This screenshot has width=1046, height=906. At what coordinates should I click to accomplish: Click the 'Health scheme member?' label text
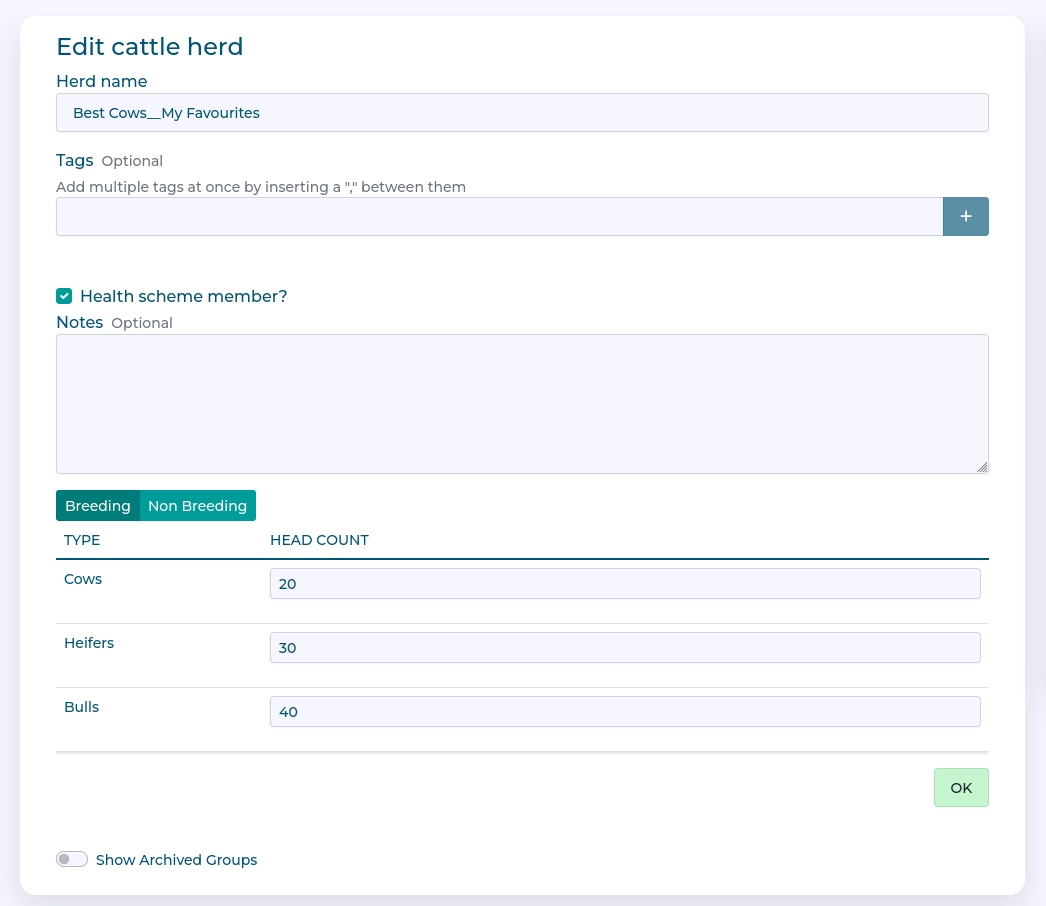(x=183, y=296)
